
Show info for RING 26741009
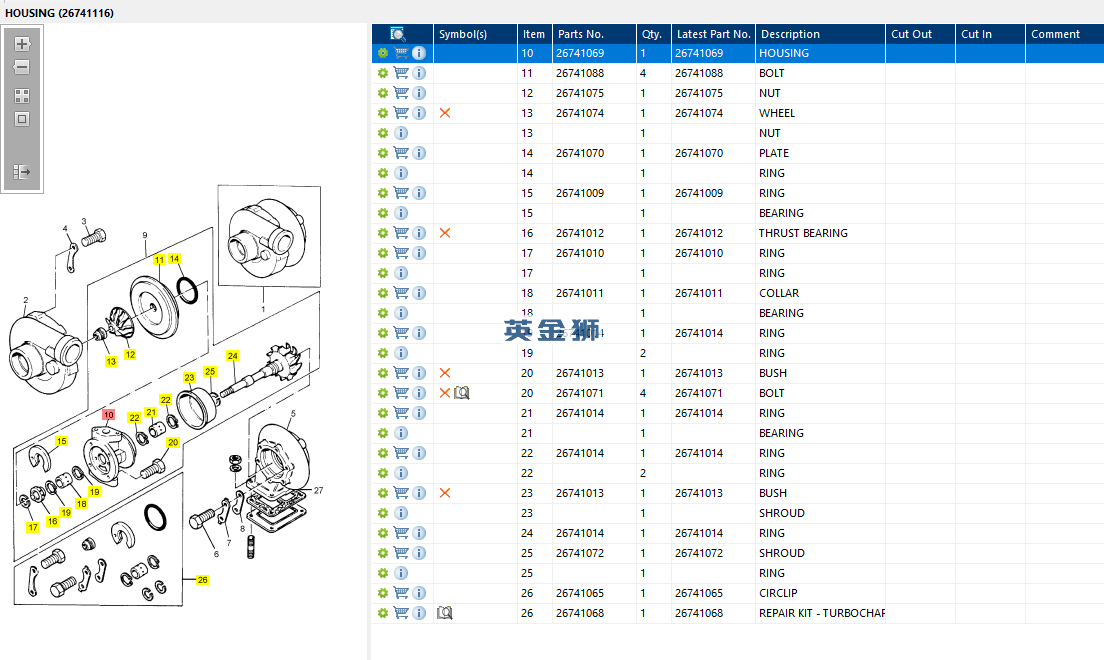click(x=419, y=193)
